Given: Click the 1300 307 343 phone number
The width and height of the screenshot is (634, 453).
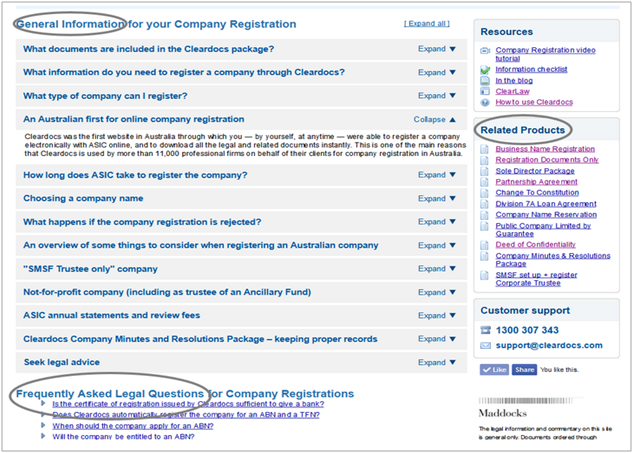Looking at the screenshot, I should pyautogui.click(x=527, y=330).
